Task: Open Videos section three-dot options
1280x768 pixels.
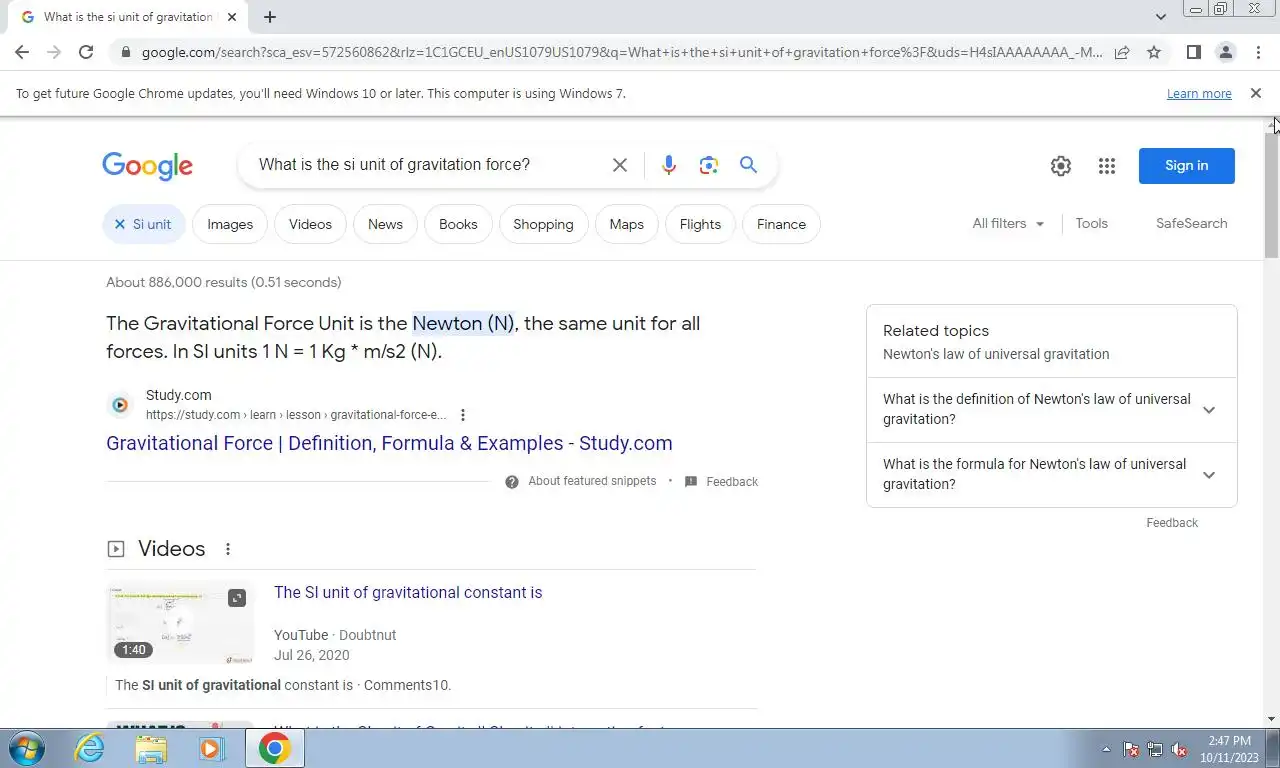Action: [228, 549]
